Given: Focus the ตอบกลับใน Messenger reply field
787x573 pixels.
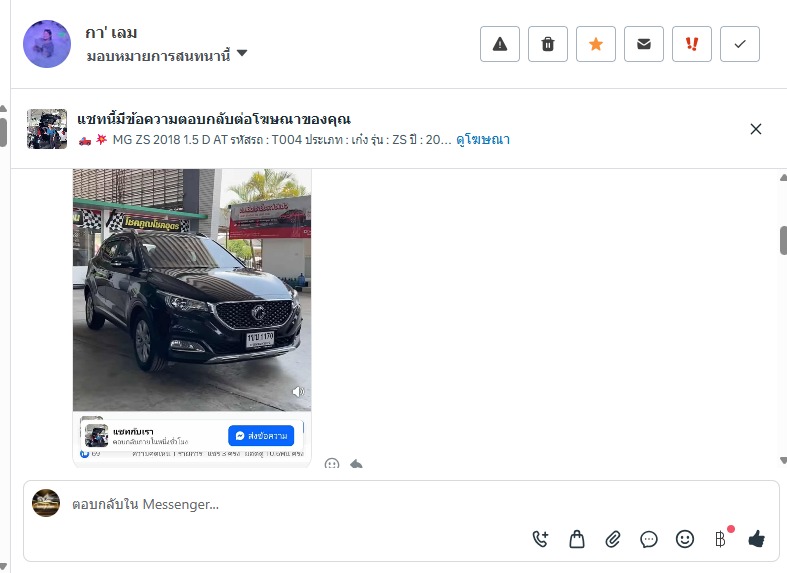Looking at the screenshot, I should (402, 504).
